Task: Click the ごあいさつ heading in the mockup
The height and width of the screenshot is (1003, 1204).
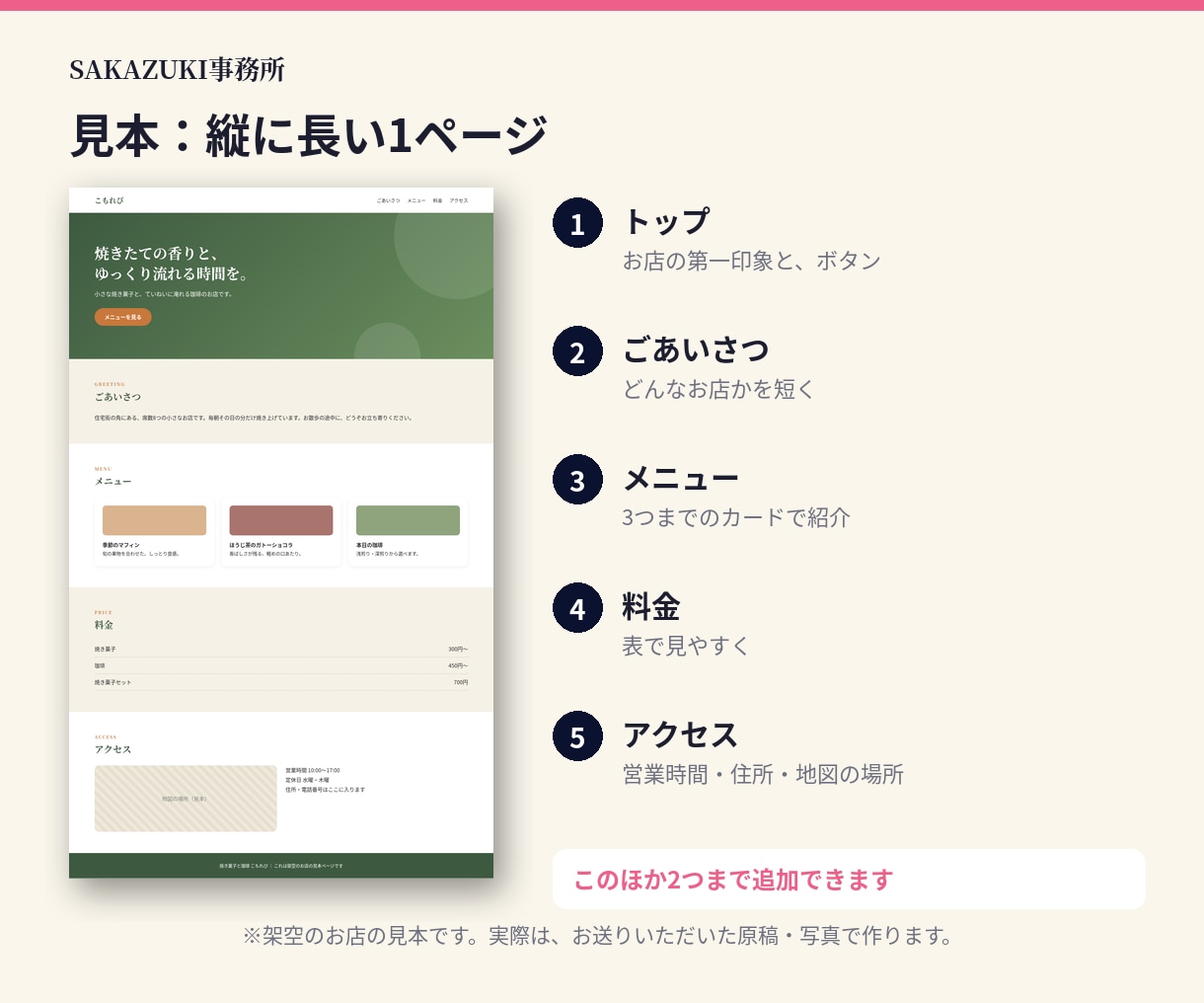Action: click(117, 397)
